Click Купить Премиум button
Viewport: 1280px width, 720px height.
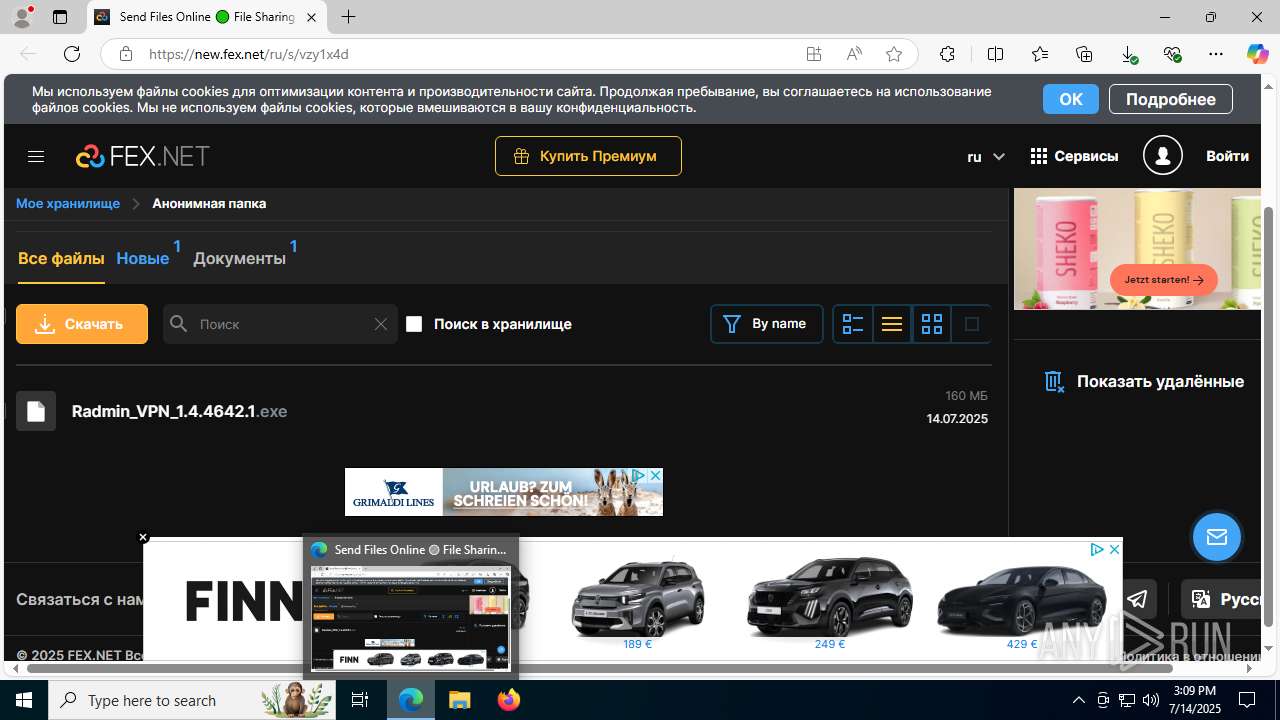click(x=588, y=156)
